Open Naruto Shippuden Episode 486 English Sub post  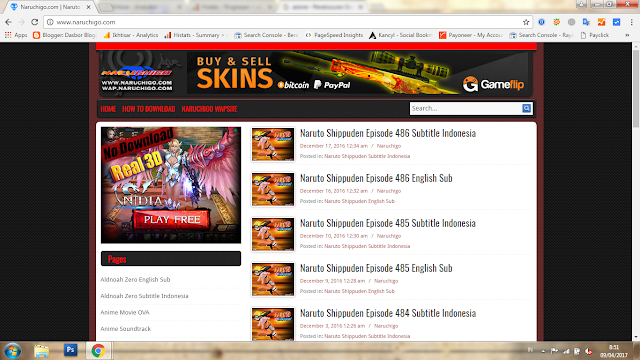[376, 178]
